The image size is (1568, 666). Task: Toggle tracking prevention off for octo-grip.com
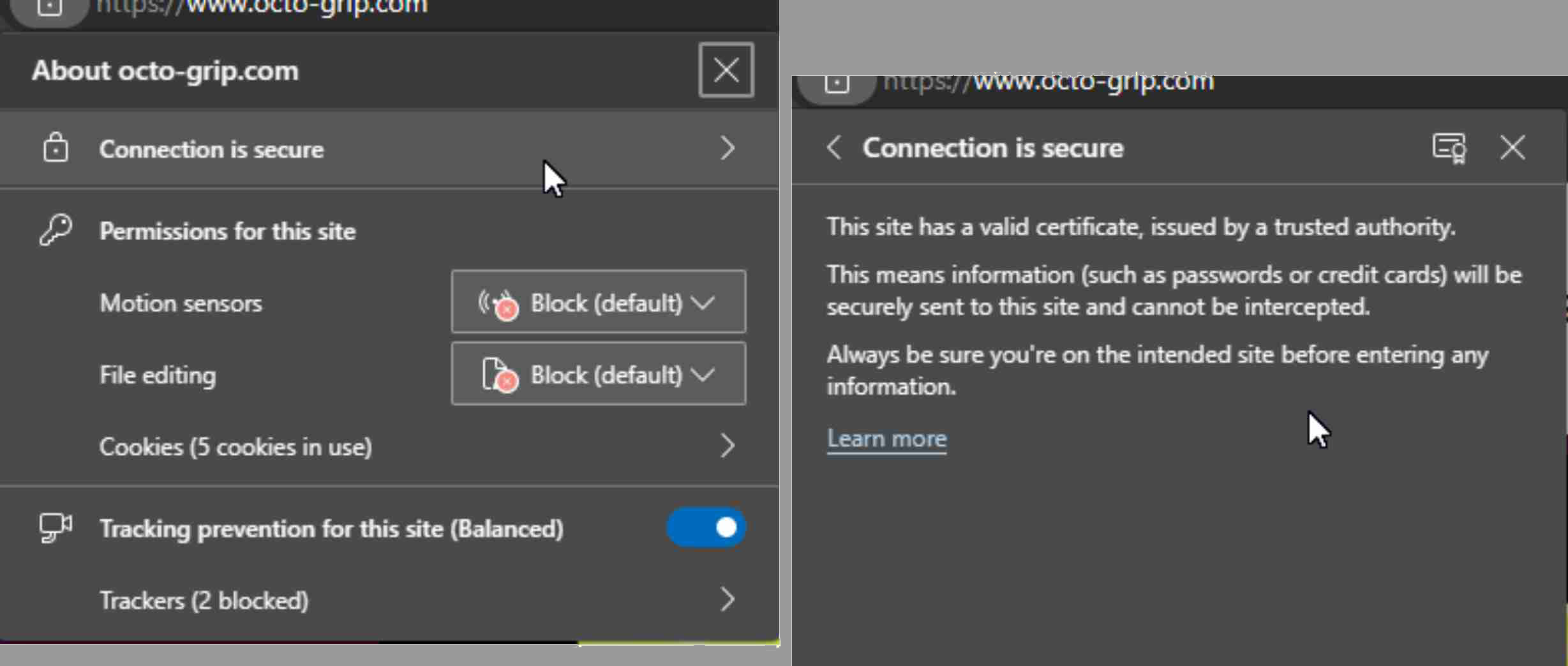705,527
